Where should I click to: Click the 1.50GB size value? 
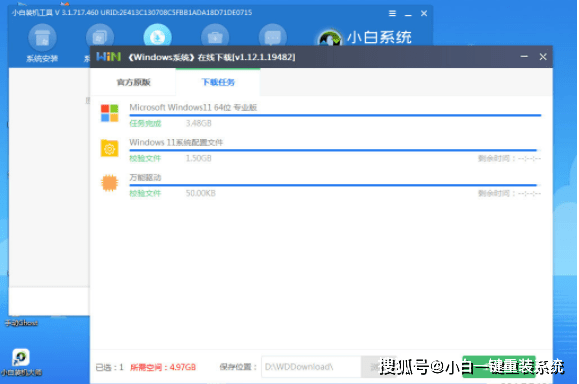click(x=199, y=158)
